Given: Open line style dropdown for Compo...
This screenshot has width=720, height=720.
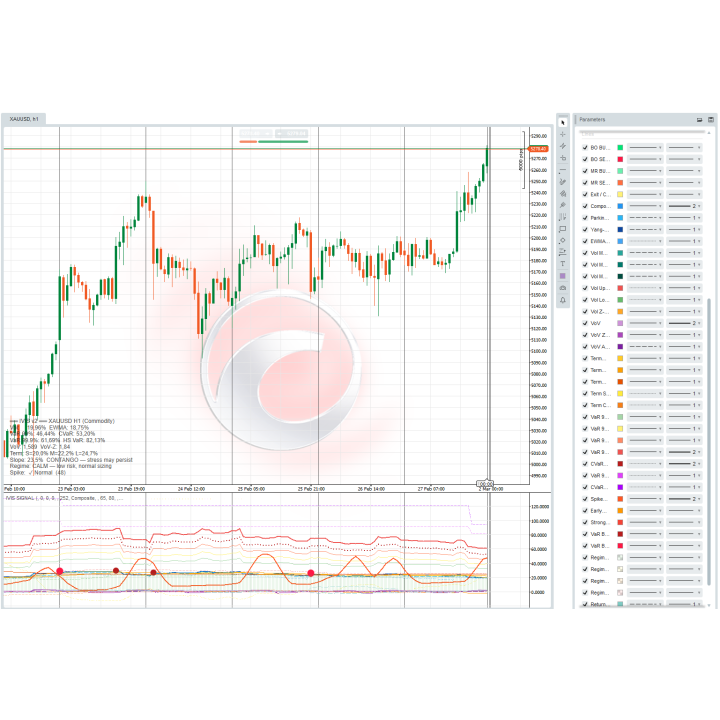Looking at the screenshot, I should coord(645,206).
